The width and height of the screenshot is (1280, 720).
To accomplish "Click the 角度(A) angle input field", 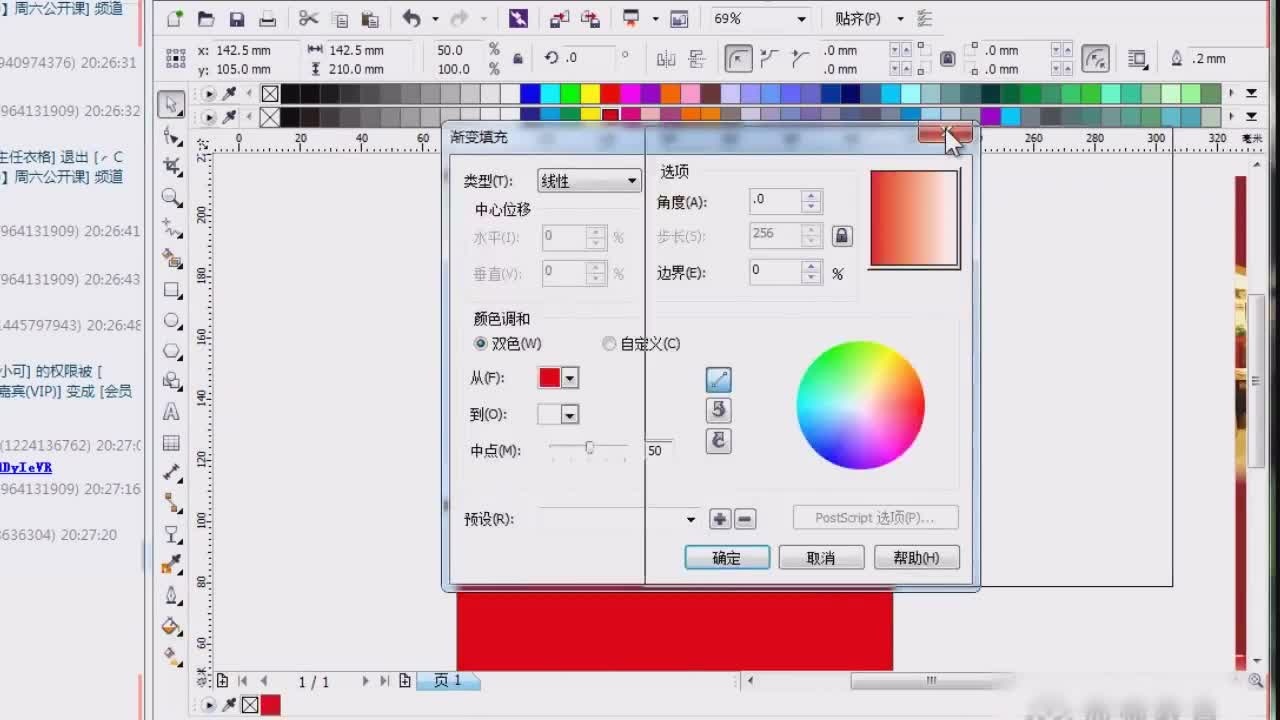I will [776, 201].
